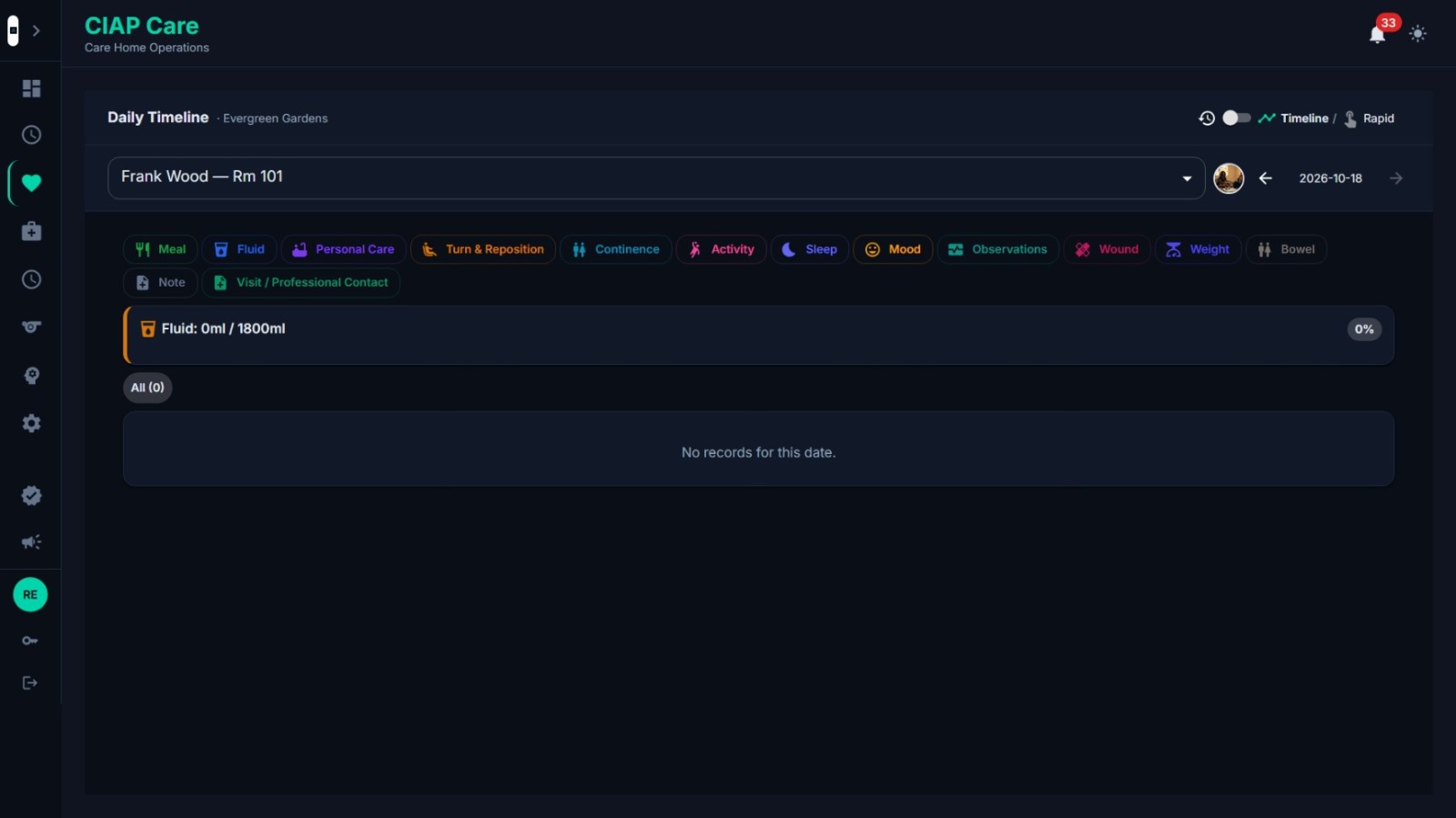The width and height of the screenshot is (1456, 818).
Task: Go to the previous date arrow
Action: (1265, 178)
